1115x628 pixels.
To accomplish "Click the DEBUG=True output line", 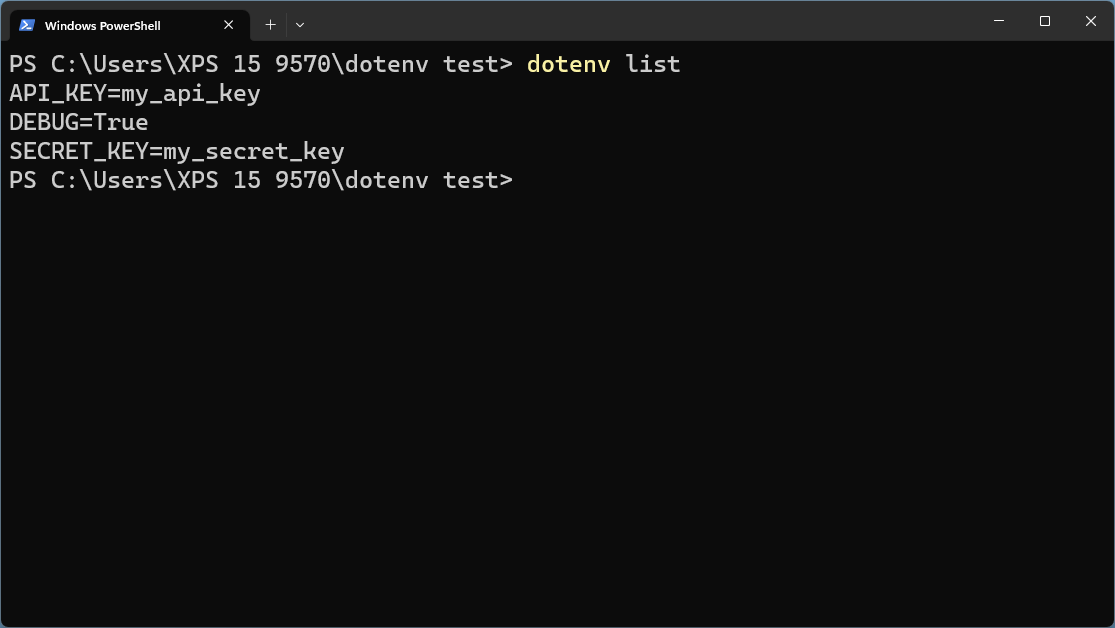I will (78, 122).
